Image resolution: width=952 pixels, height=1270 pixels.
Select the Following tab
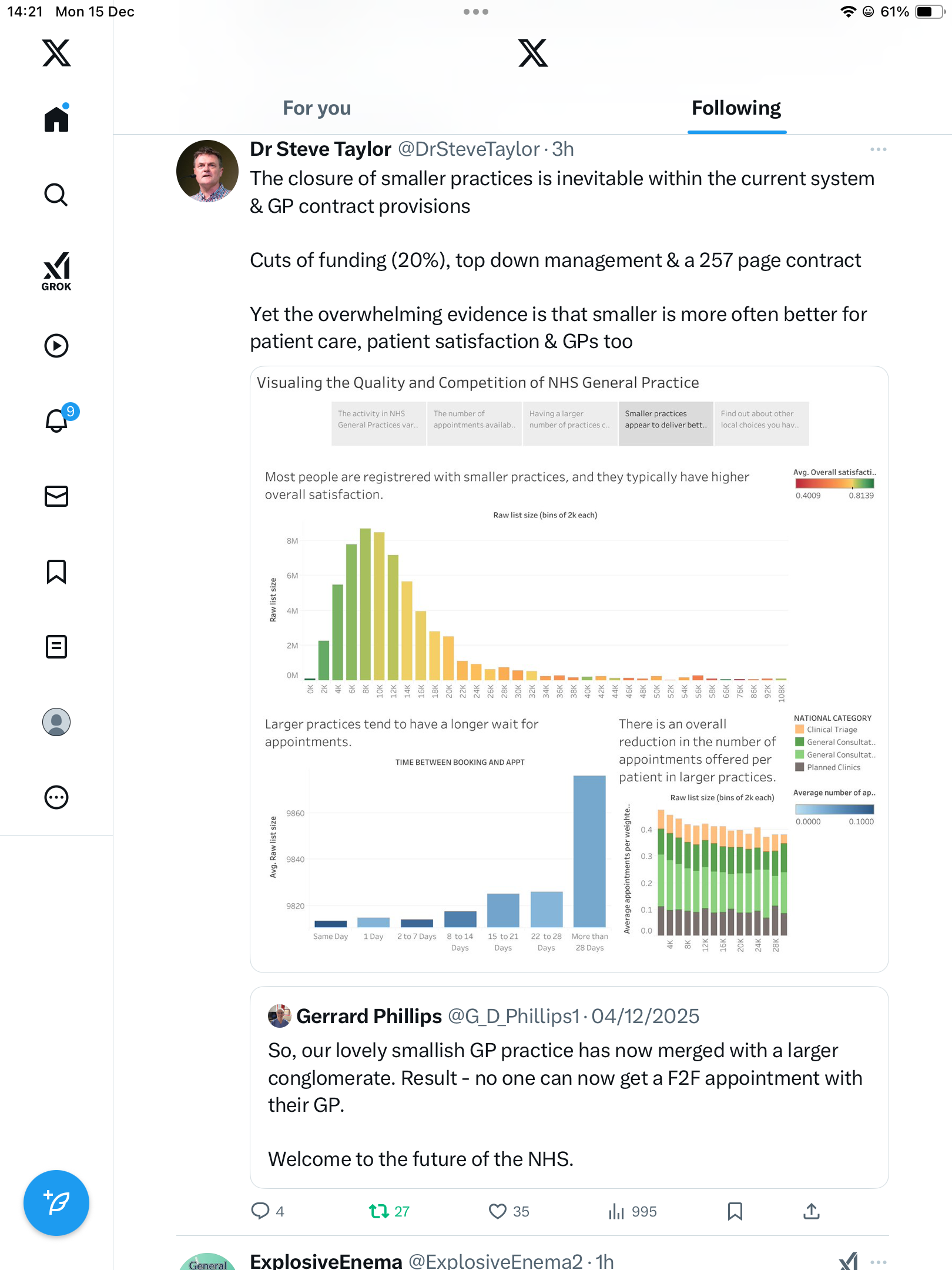point(736,108)
